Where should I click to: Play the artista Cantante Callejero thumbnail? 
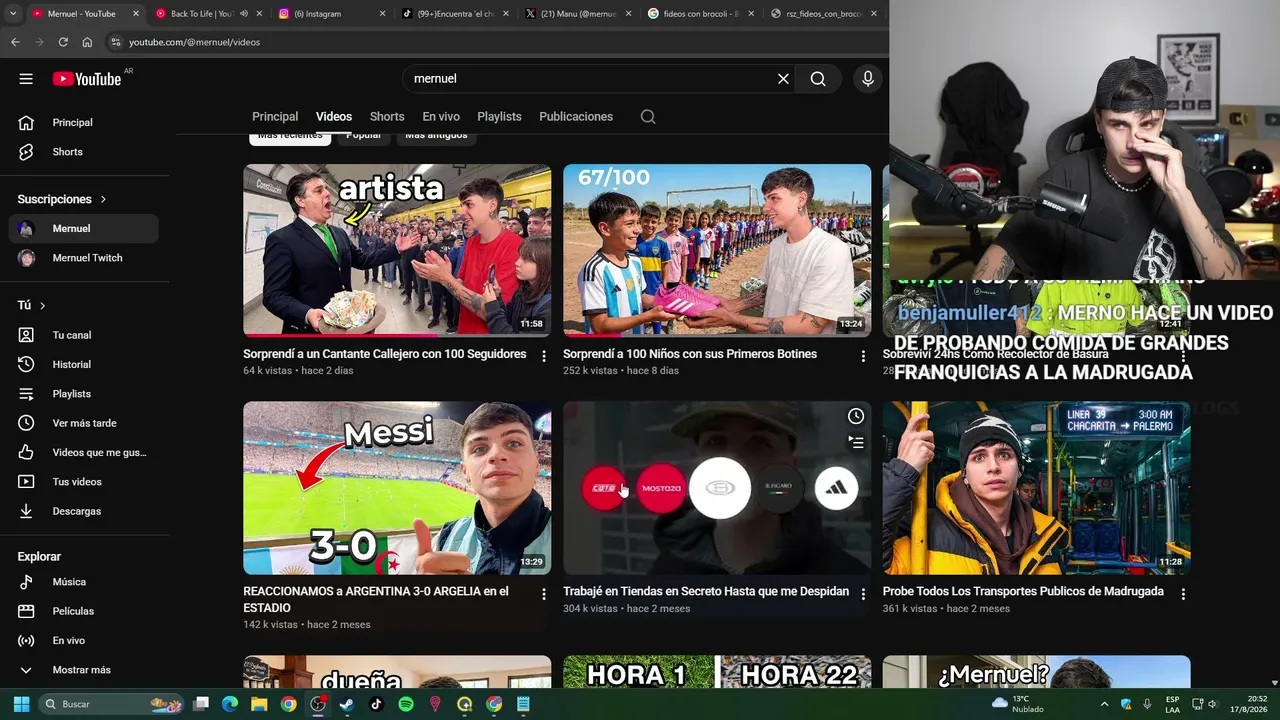[397, 250]
